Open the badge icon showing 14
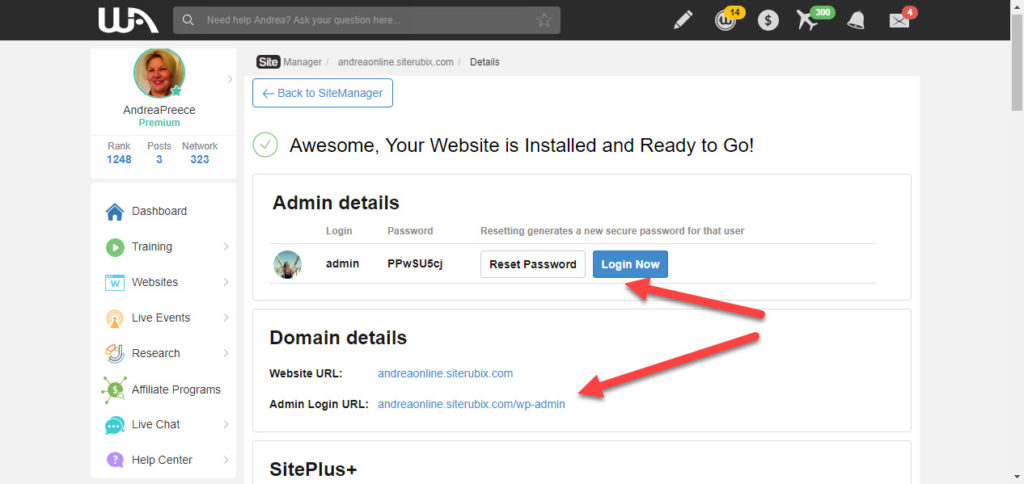This screenshot has height=484, width=1024. click(728, 19)
